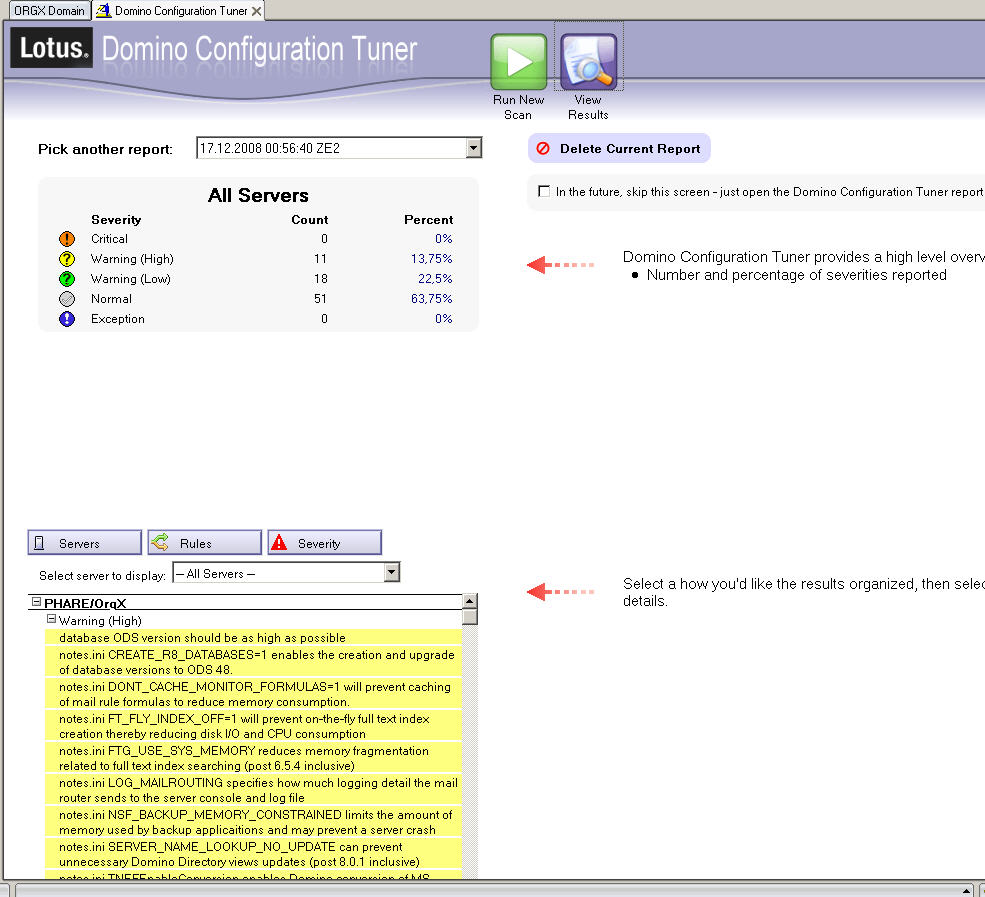Select the CREATE_R8_DATABASES=1 rule row
The image size is (985, 897).
253,662
